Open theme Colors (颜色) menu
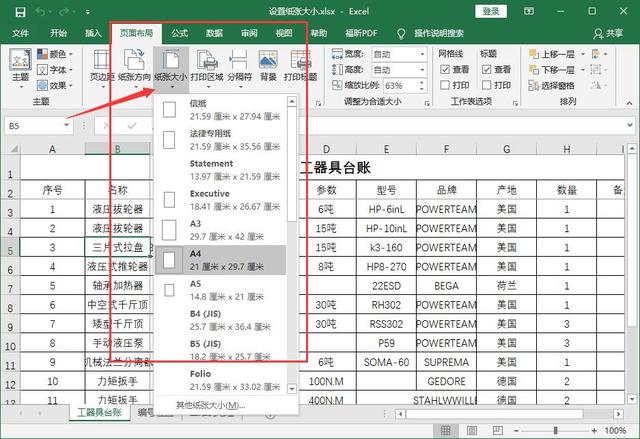Image resolution: width=640 pixels, height=439 pixels. tap(55, 54)
